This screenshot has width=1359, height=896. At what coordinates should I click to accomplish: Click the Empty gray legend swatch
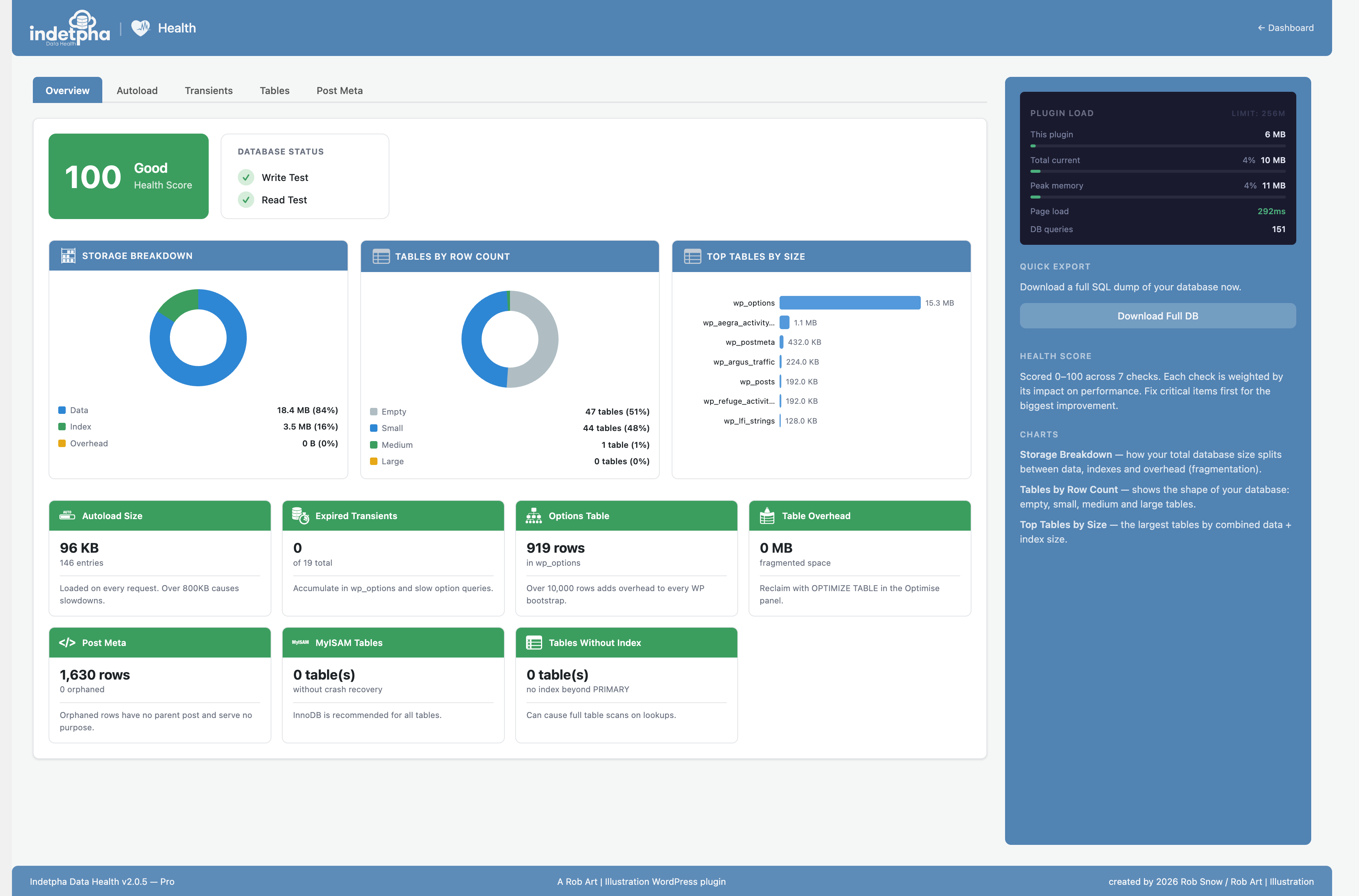(373, 411)
